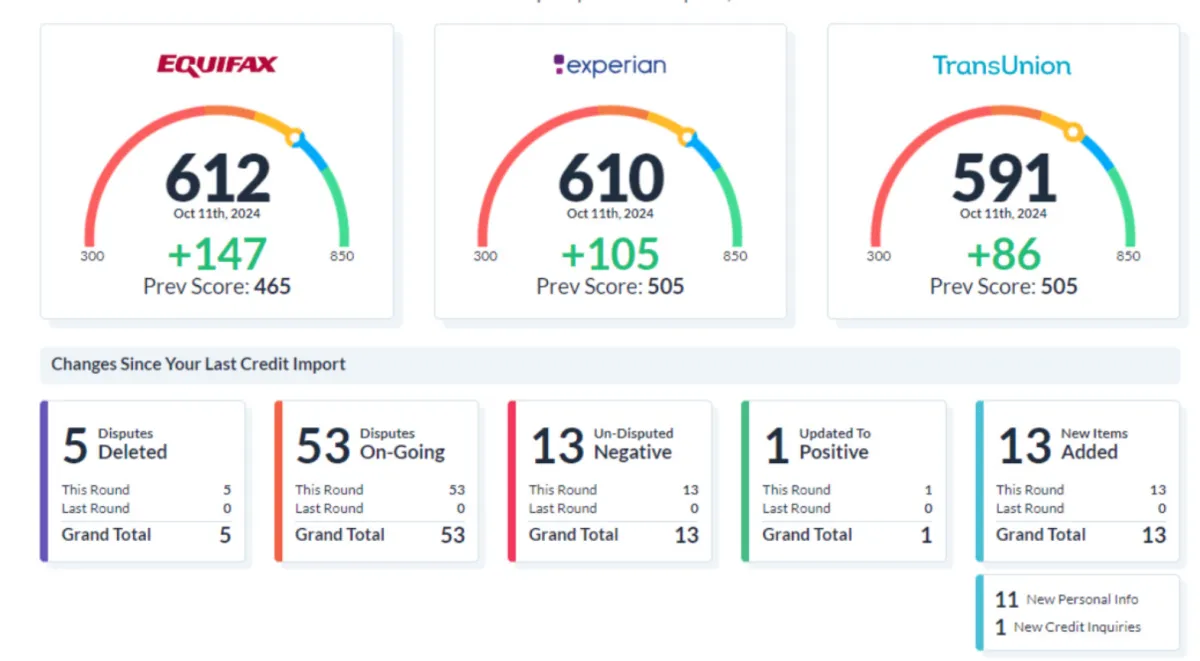The image size is (1200, 661).
Task: Open the Disputes Deleted card
Action: tap(142, 481)
